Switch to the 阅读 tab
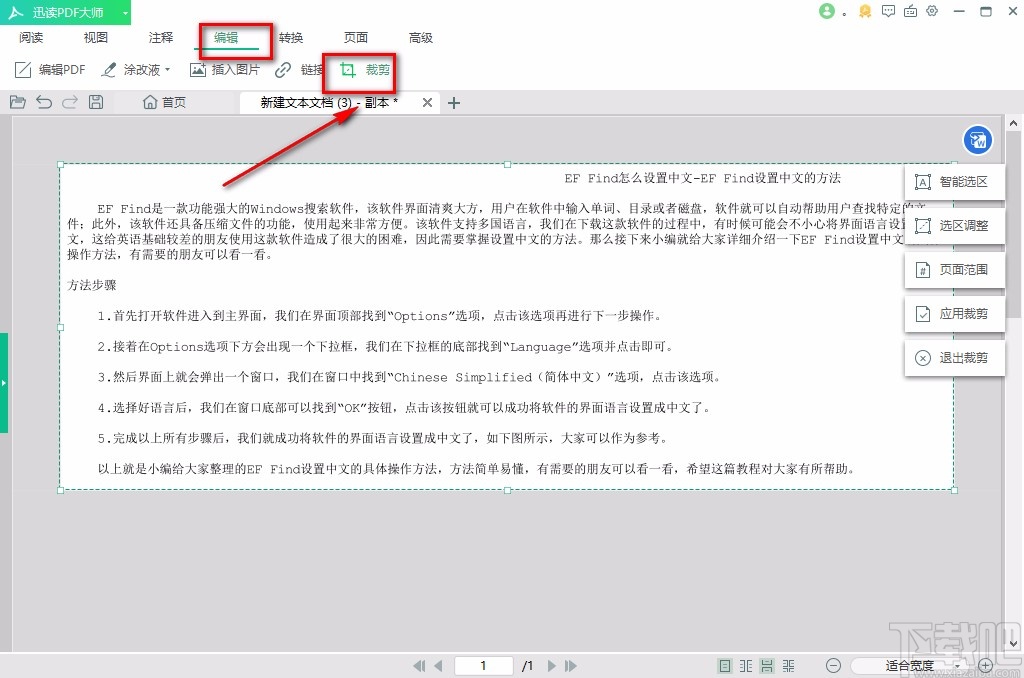The image size is (1024, 678). pyautogui.click(x=31, y=38)
